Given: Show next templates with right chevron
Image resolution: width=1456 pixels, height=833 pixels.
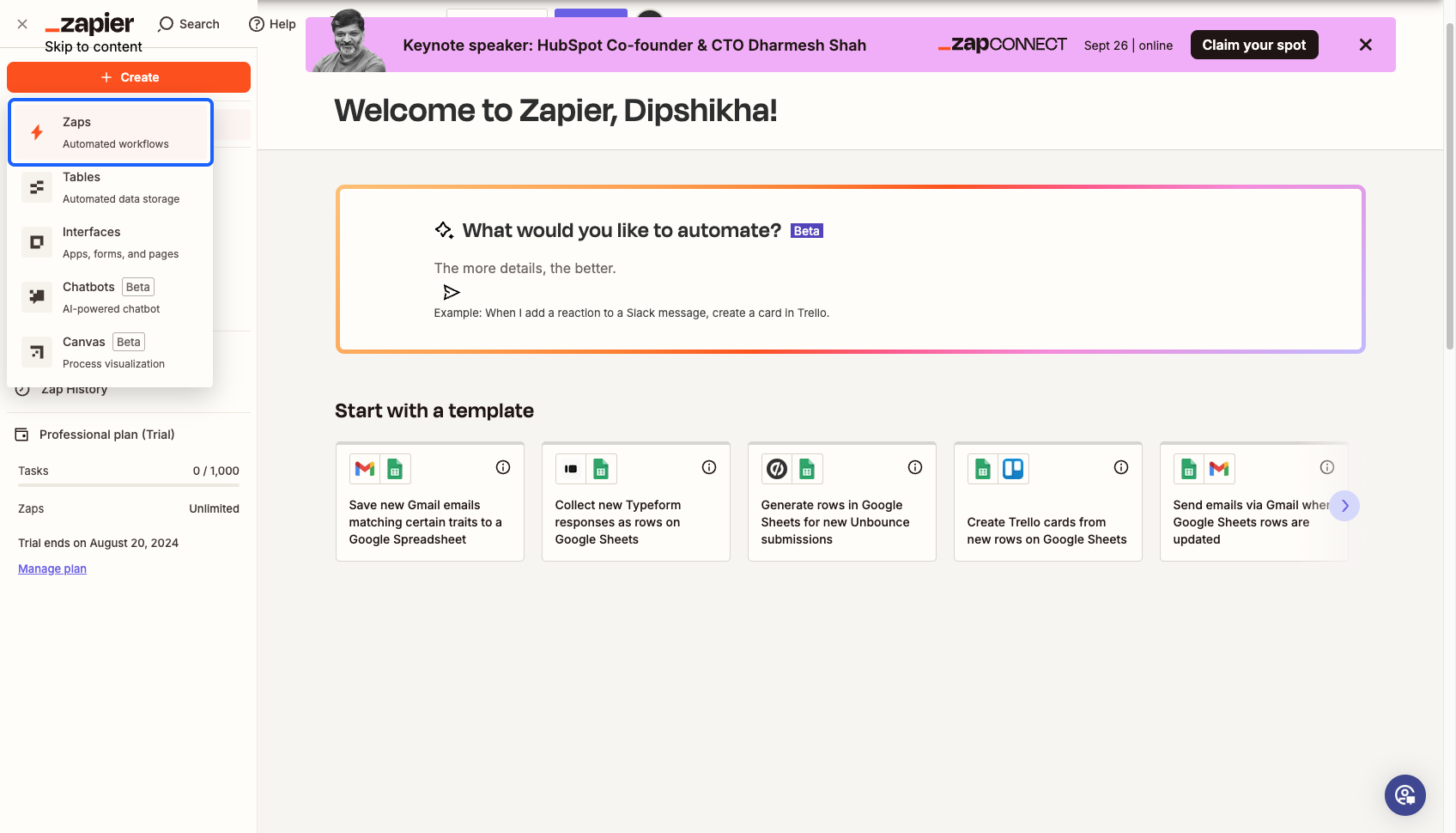Looking at the screenshot, I should click(1344, 506).
